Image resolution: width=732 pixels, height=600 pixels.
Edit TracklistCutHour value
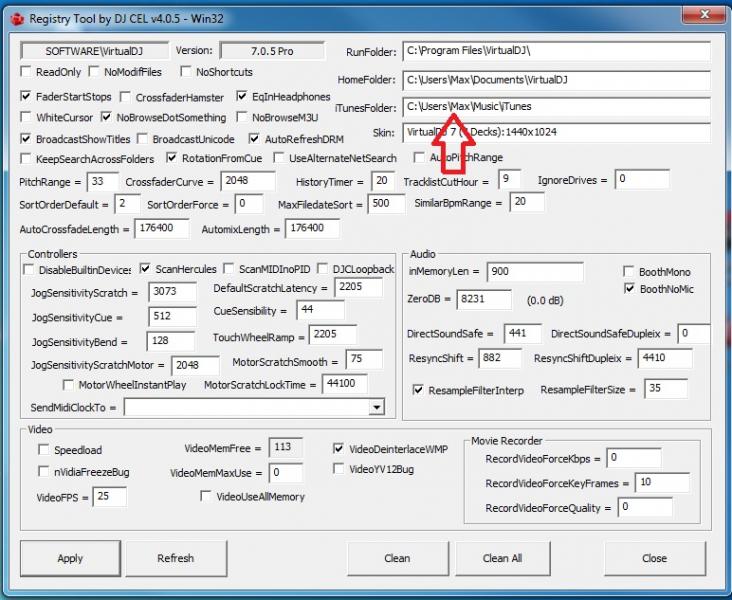pos(510,180)
